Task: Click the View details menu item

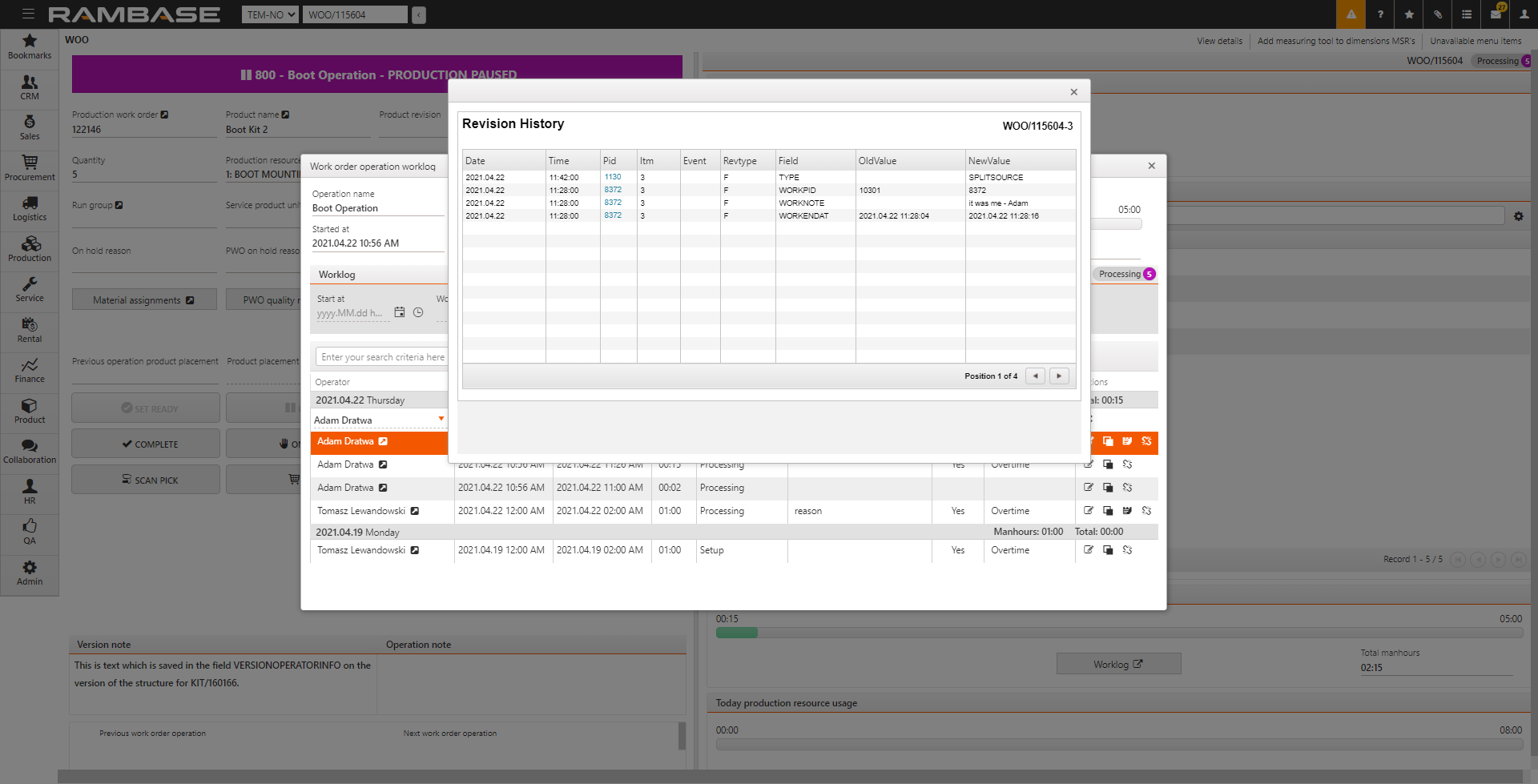Action: point(1219,41)
